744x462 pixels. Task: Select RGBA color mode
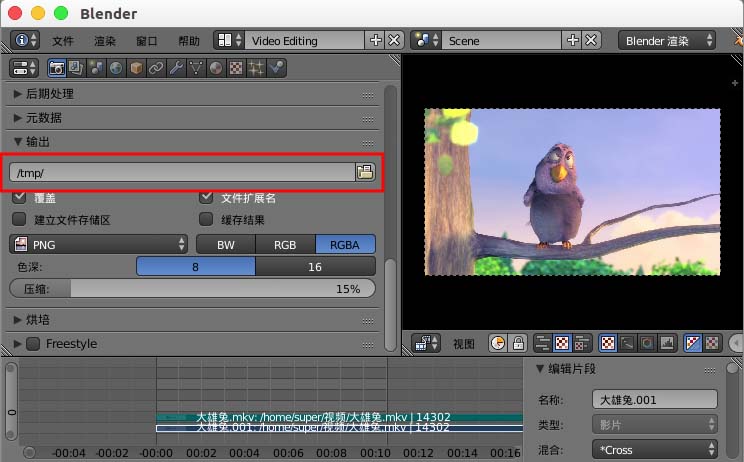[x=345, y=244]
